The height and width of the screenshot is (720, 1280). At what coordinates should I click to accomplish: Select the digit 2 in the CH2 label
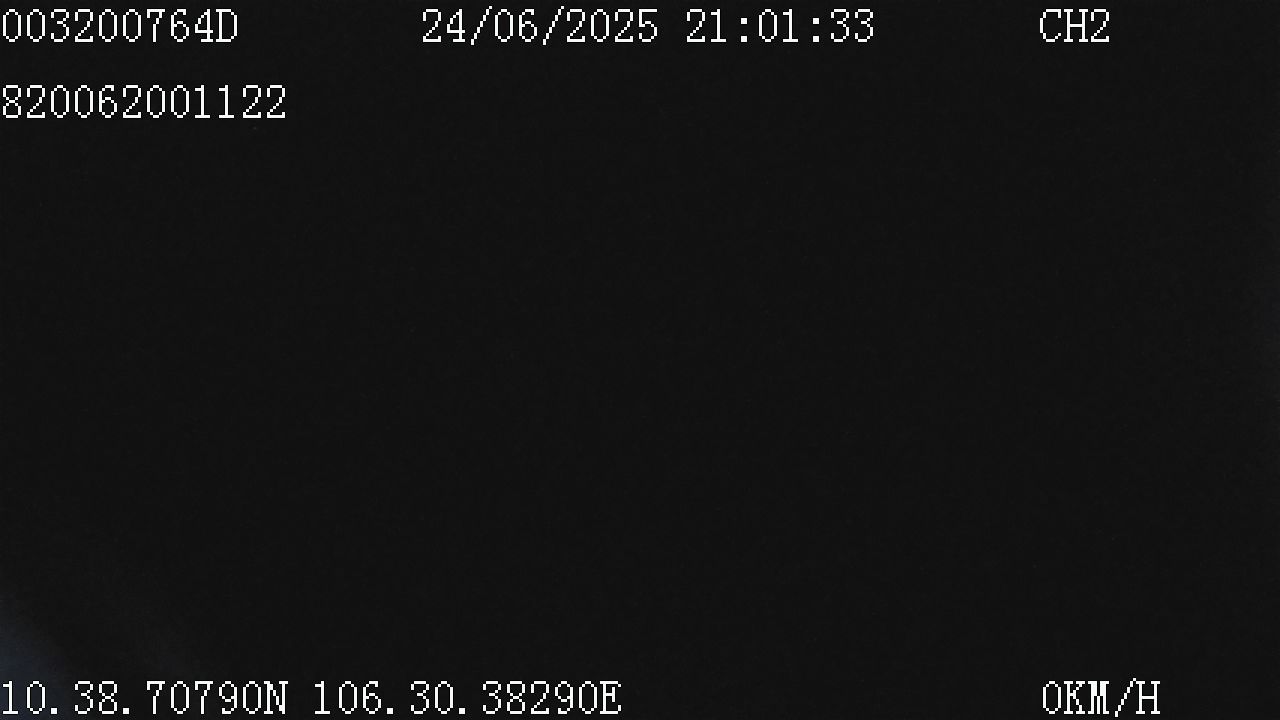[1100, 26]
